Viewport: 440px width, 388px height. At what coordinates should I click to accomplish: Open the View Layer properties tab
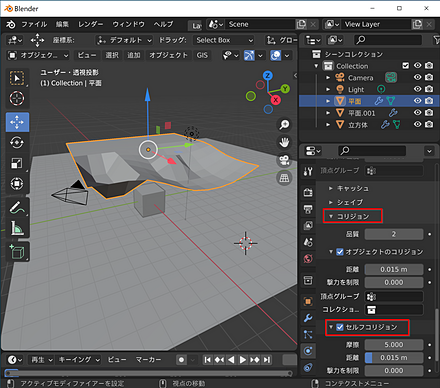pyautogui.click(x=308, y=226)
